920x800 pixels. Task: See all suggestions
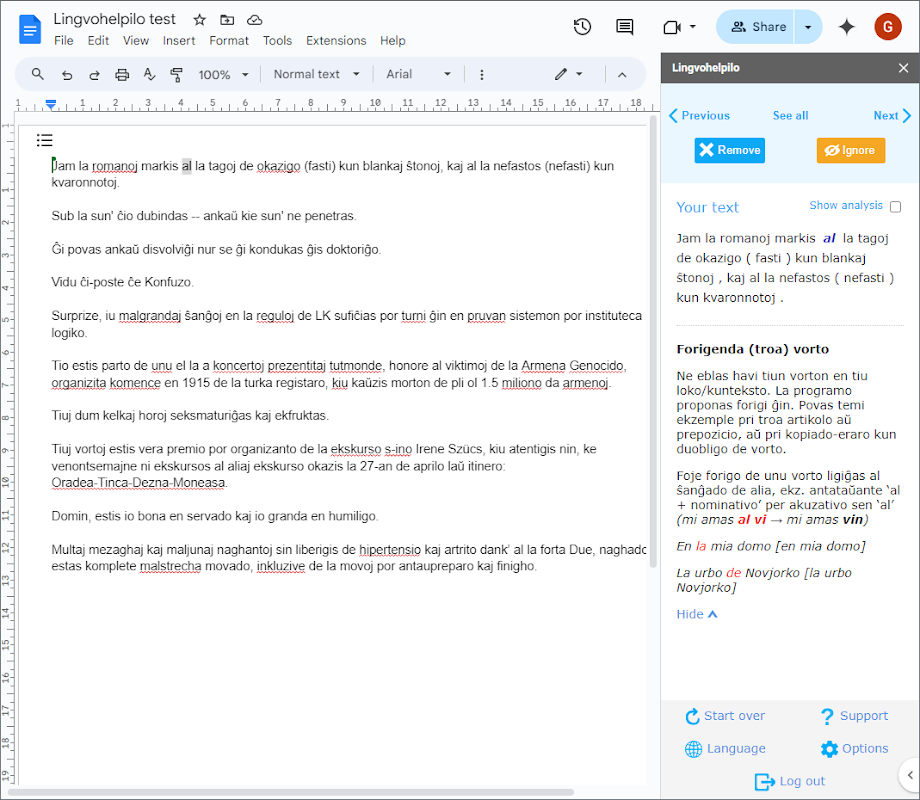point(790,116)
